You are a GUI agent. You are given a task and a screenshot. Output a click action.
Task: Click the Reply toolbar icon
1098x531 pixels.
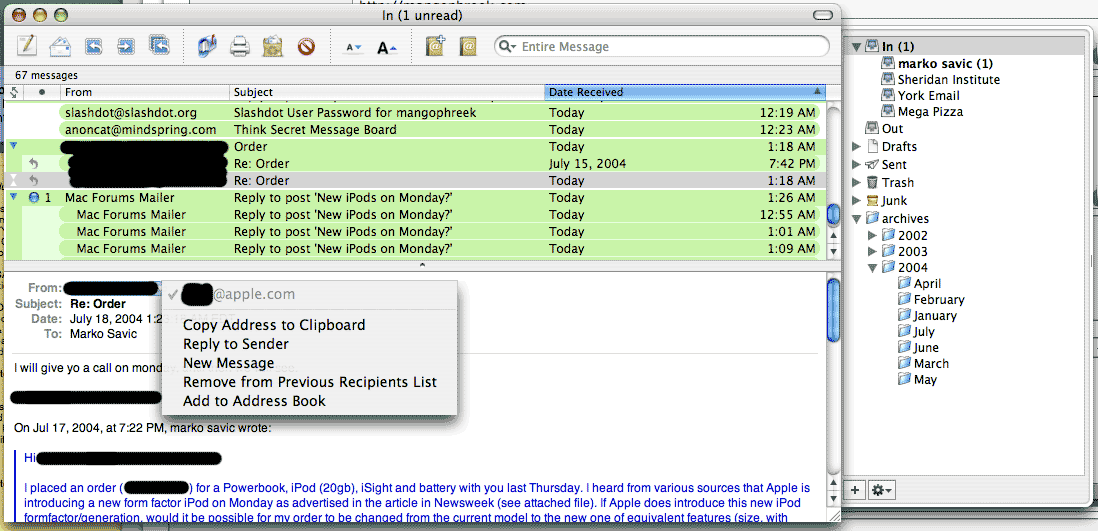pyautogui.click(x=93, y=47)
